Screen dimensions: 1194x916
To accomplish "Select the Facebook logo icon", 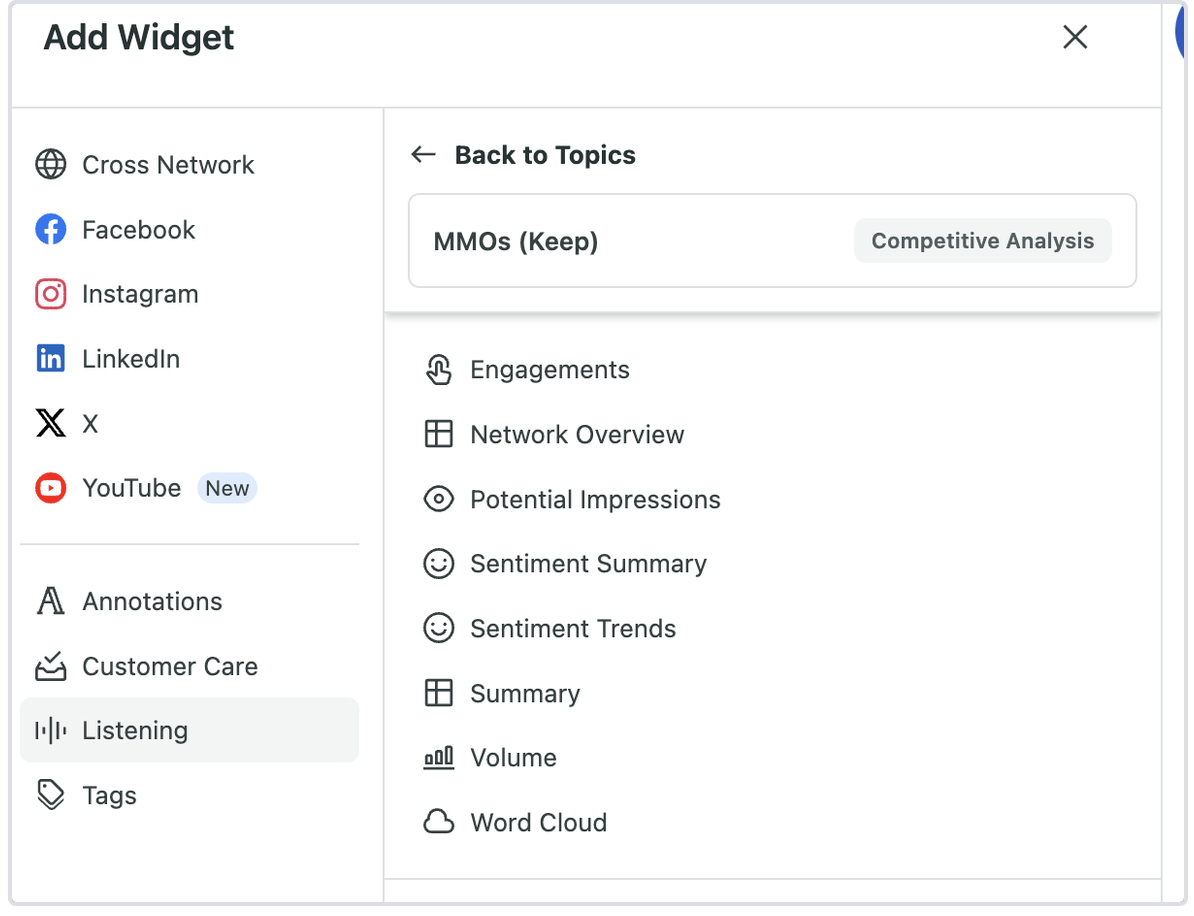I will 51,229.
